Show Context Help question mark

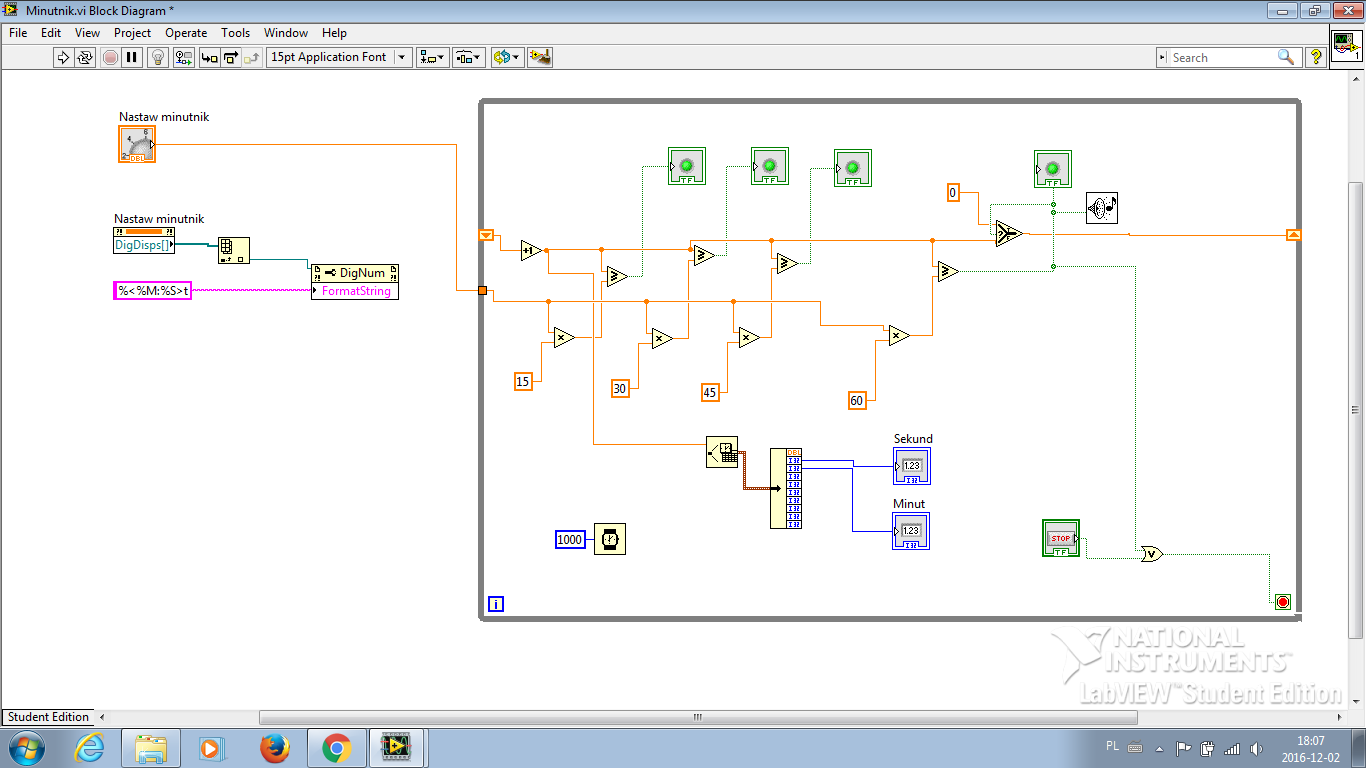point(1316,57)
